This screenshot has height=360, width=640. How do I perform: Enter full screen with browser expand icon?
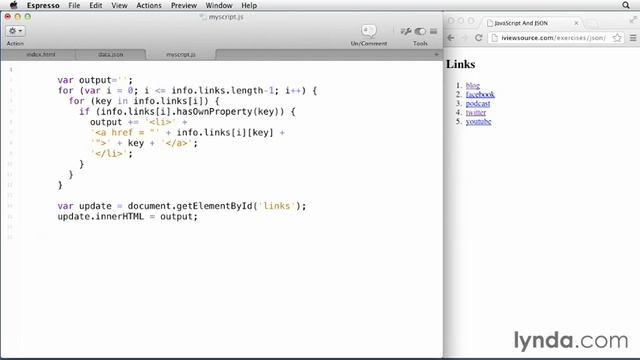pos(633,20)
